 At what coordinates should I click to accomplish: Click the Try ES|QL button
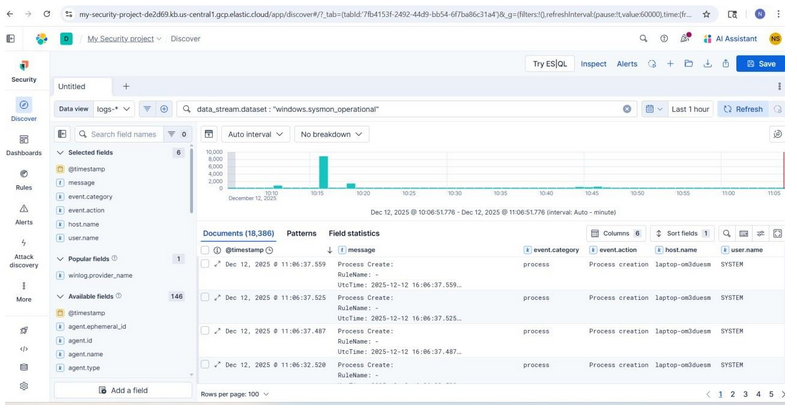tap(549, 64)
